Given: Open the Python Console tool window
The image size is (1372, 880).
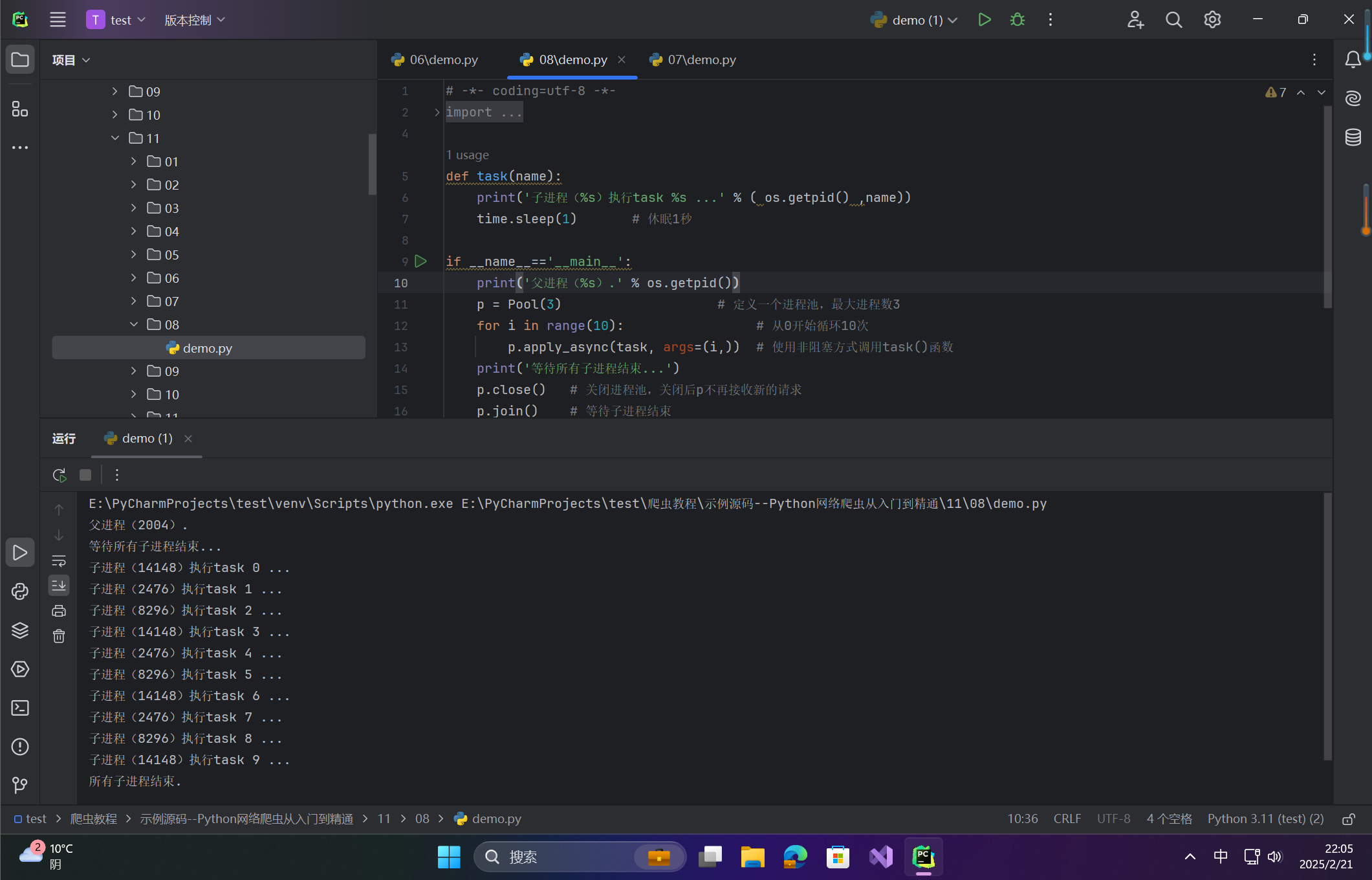Looking at the screenshot, I should (x=20, y=591).
